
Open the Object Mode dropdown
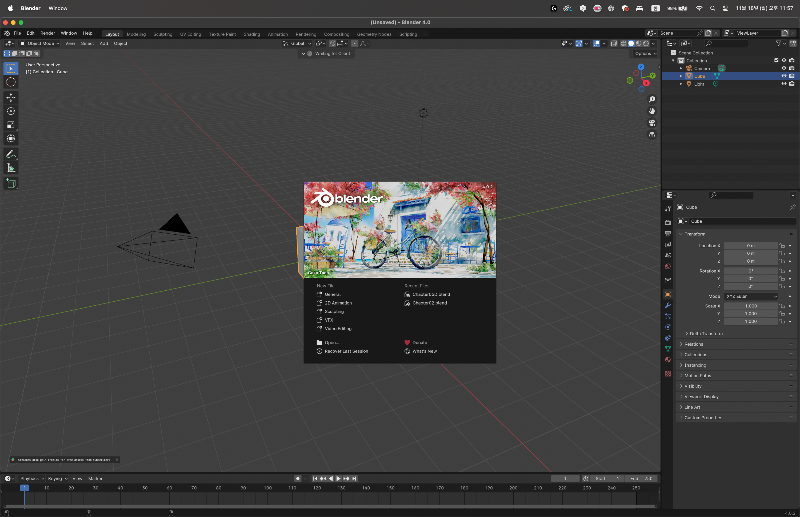(x=39, y=43)
